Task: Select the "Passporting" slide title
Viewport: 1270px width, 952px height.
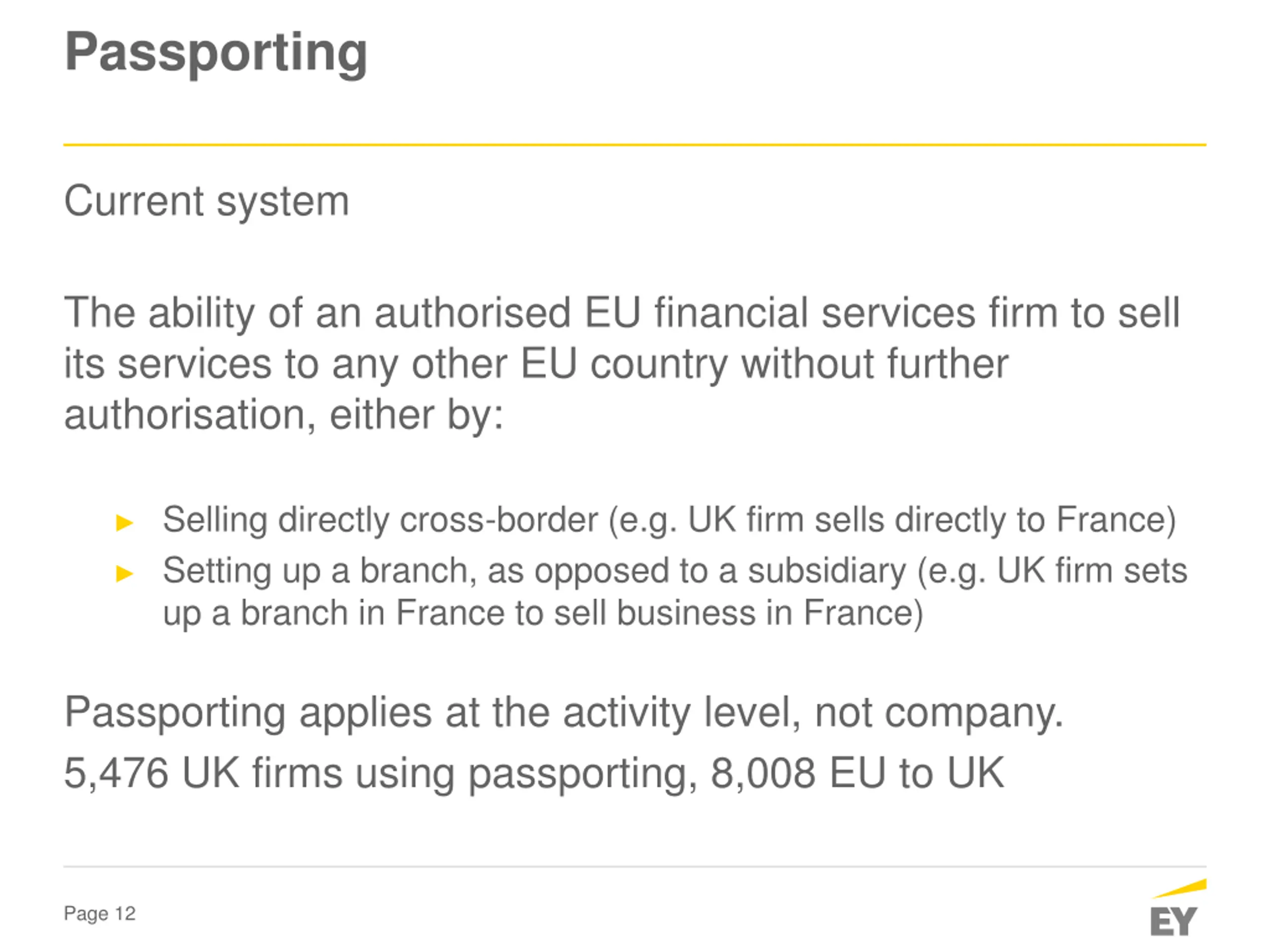Action: pyautogui.click(x=216, y=54)
